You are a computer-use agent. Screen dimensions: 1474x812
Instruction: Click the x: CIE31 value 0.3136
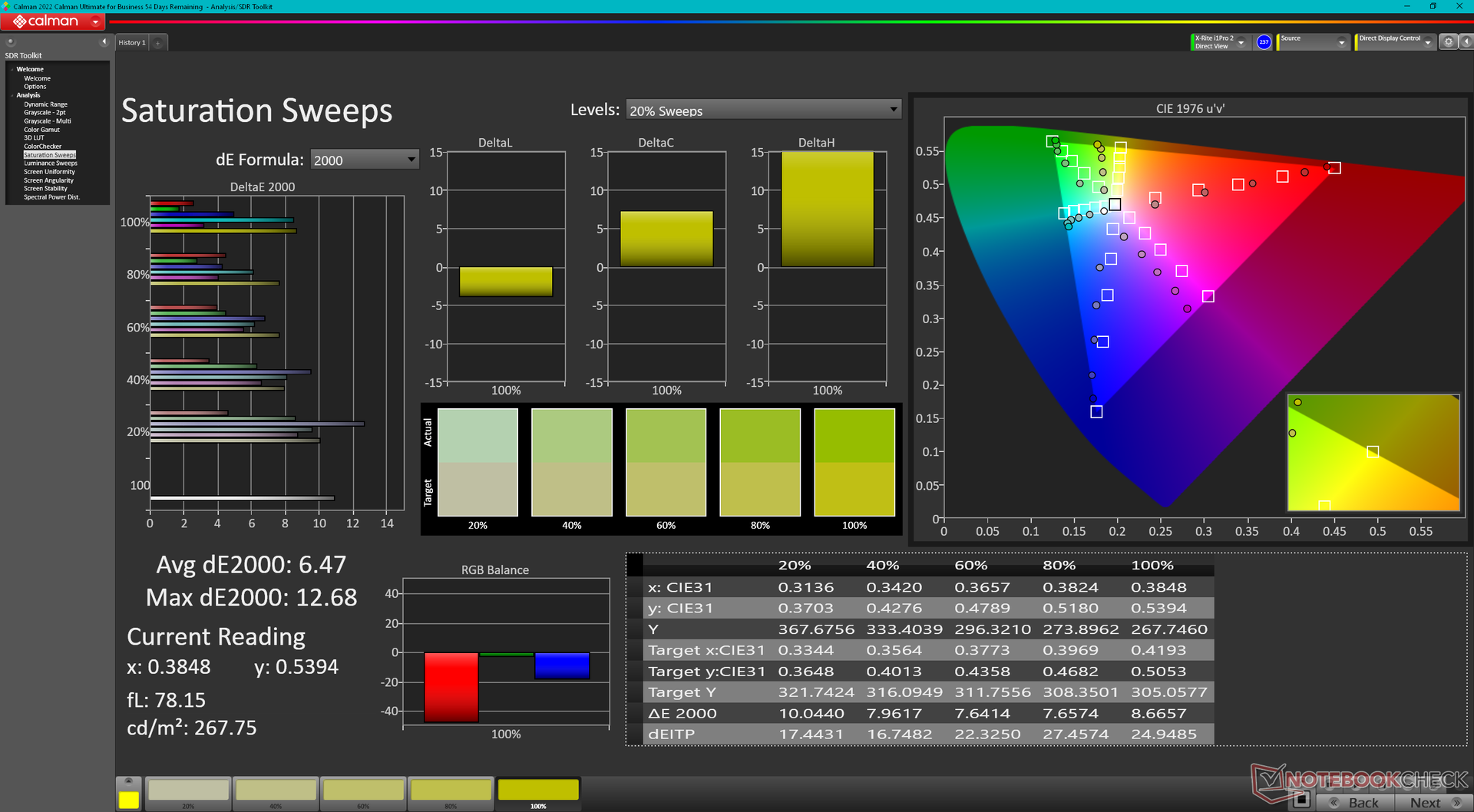click(x=806, y=587)
